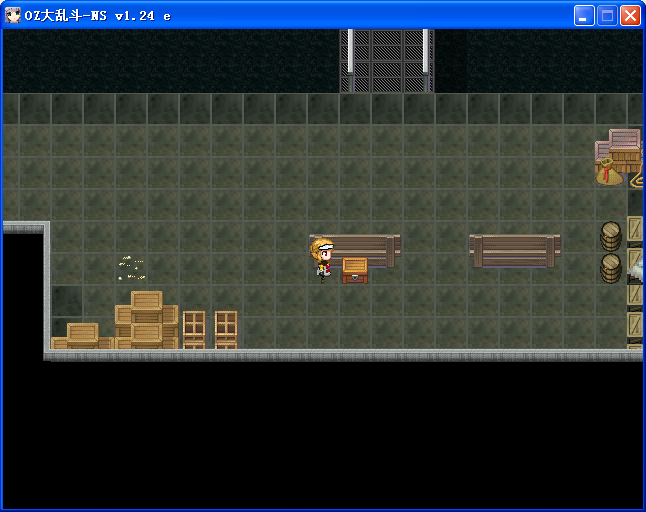Close the OZ game window
Screen dimensions: 646x512
(630, 16)
